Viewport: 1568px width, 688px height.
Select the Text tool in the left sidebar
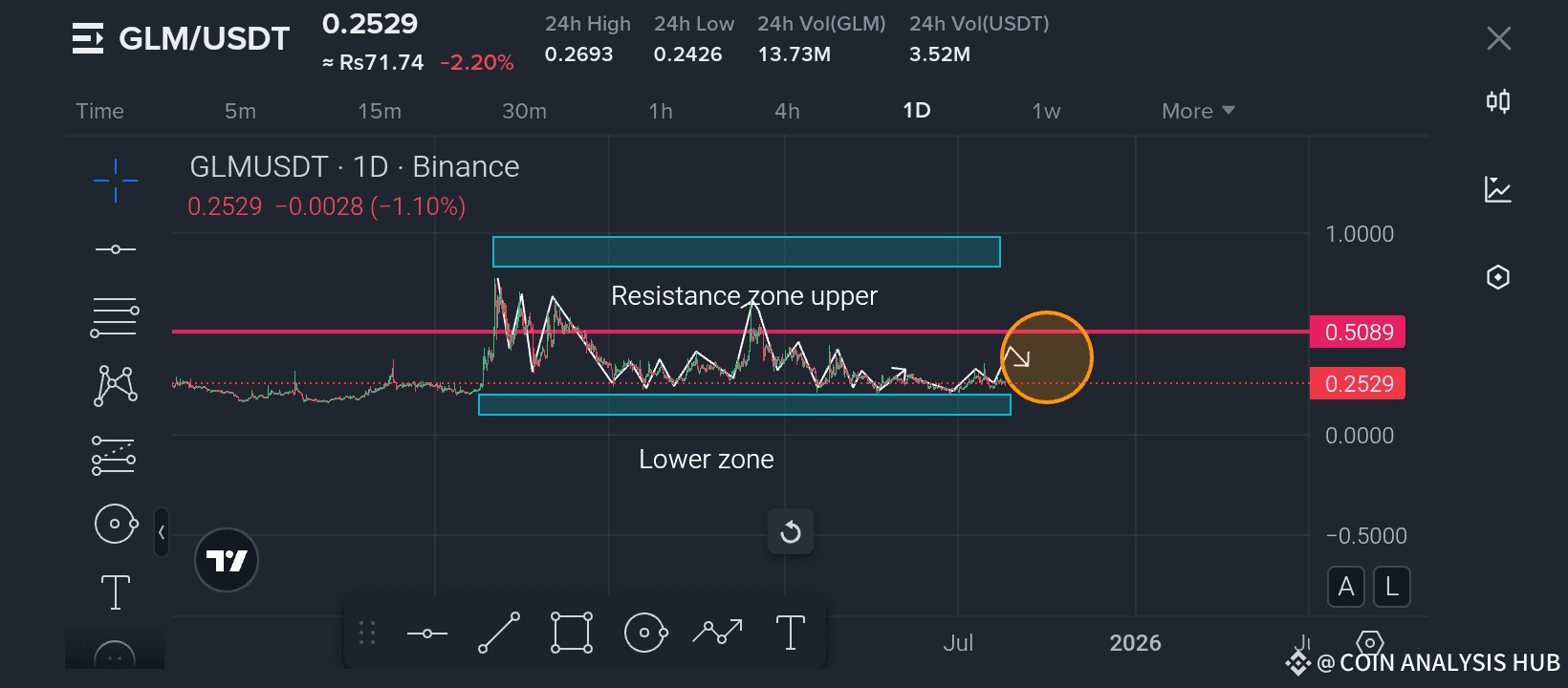tap(115, 592)
